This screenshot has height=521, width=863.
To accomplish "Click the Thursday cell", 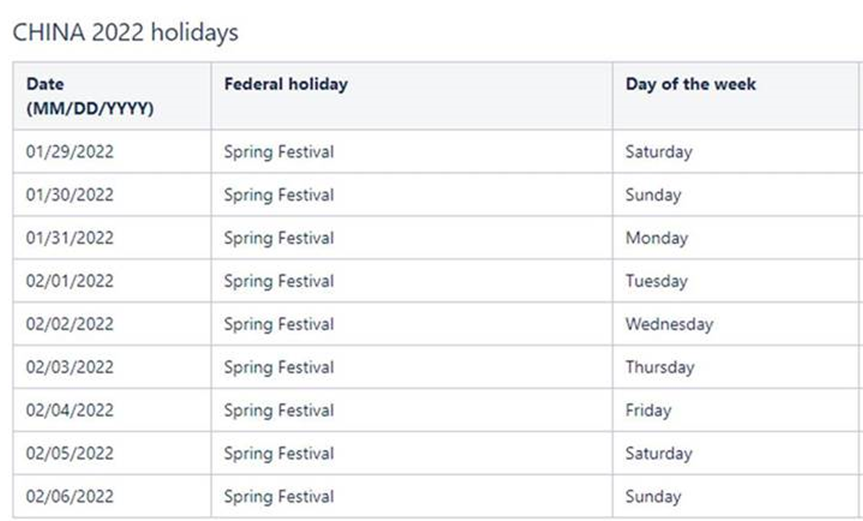I will tap(660, 367).
